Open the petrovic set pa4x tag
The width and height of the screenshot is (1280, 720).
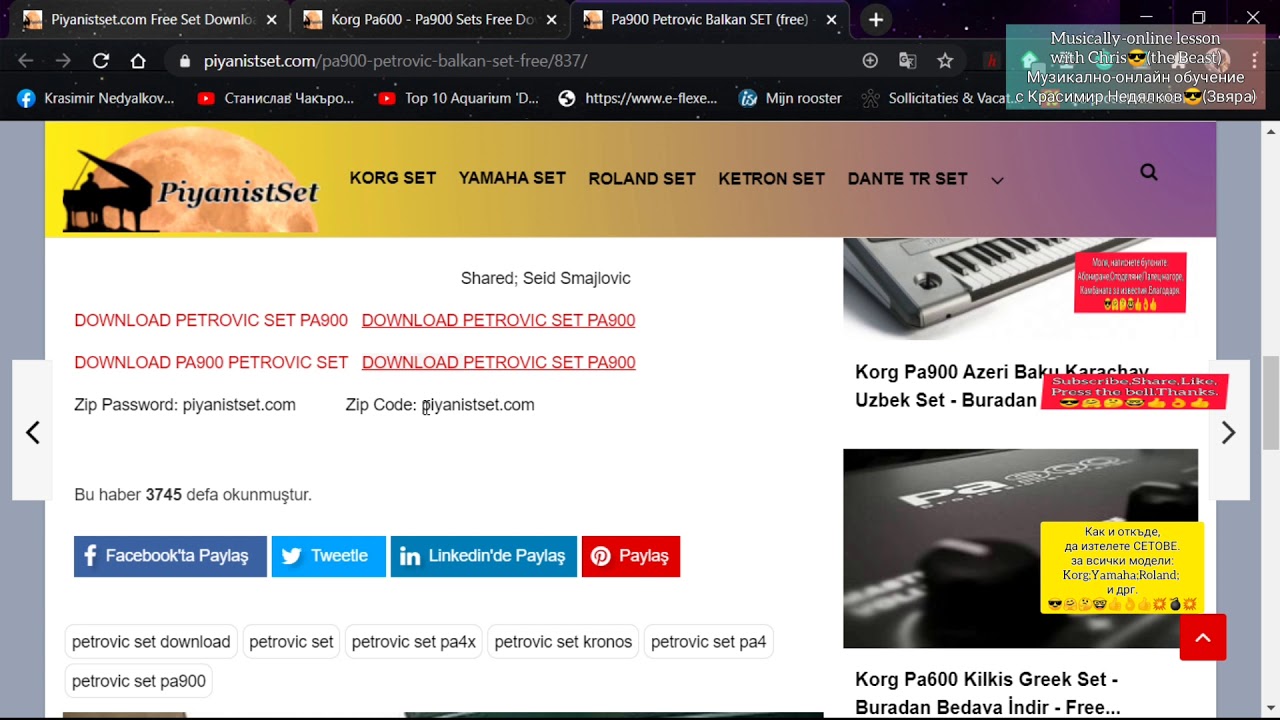[414, 642]
